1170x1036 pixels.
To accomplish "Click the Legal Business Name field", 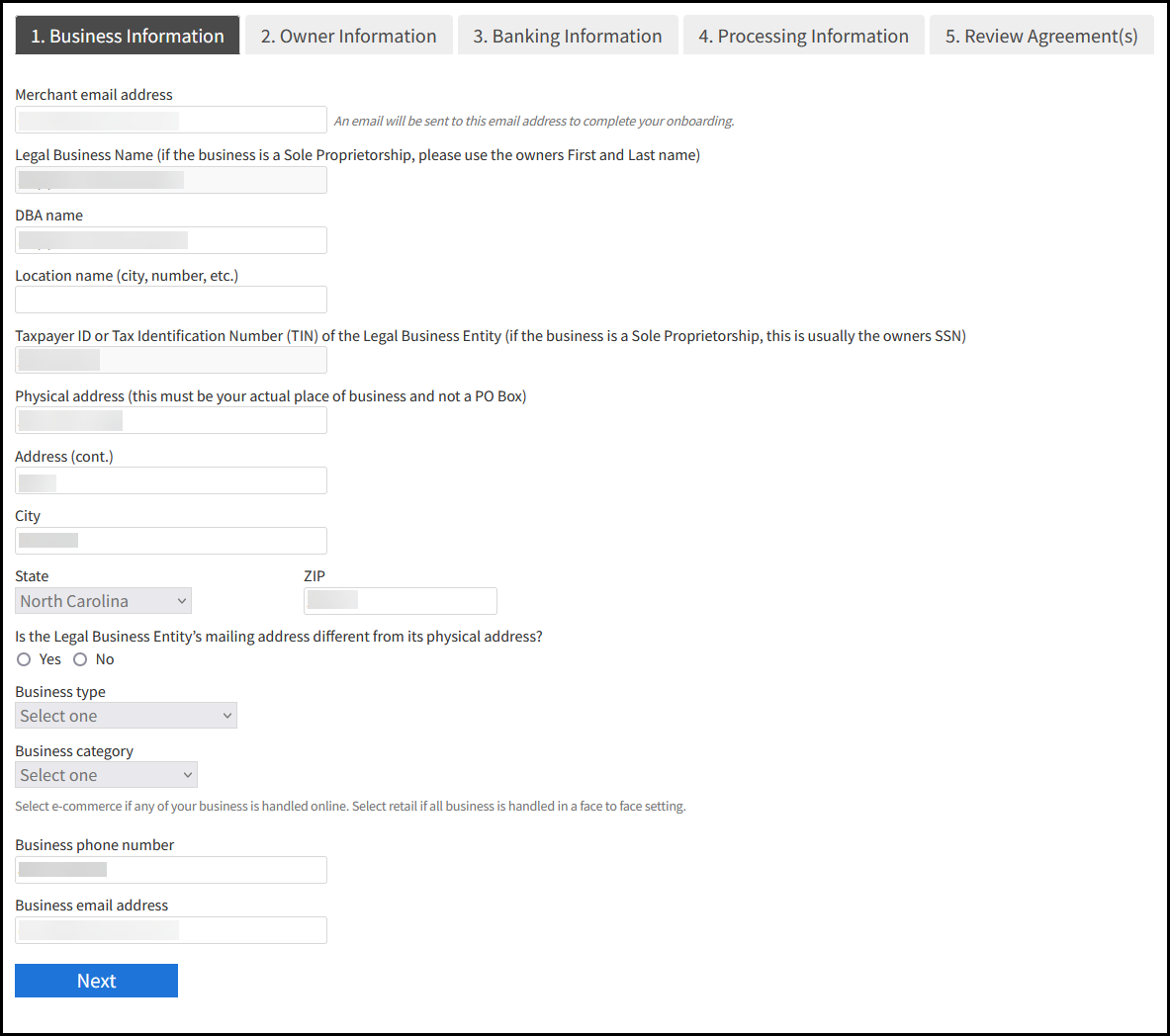I will click(170, 179).
